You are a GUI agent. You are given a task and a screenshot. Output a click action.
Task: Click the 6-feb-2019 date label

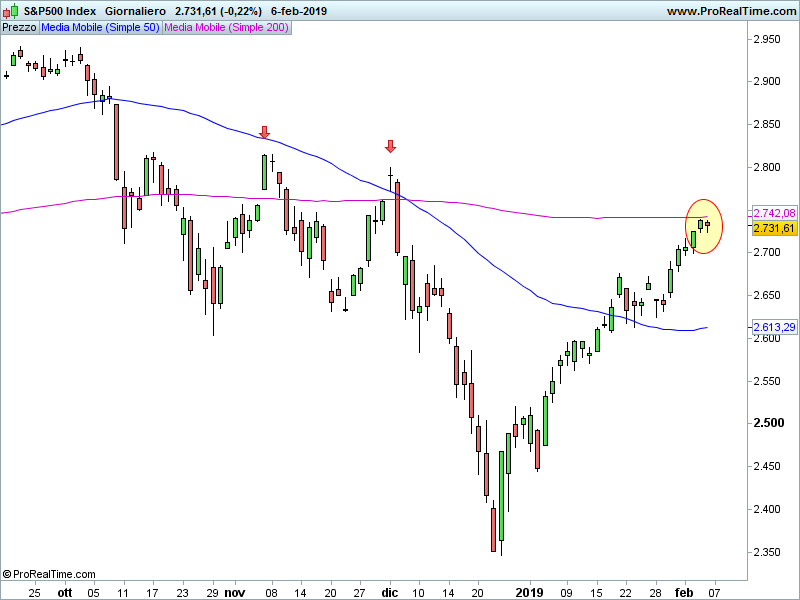298,11
